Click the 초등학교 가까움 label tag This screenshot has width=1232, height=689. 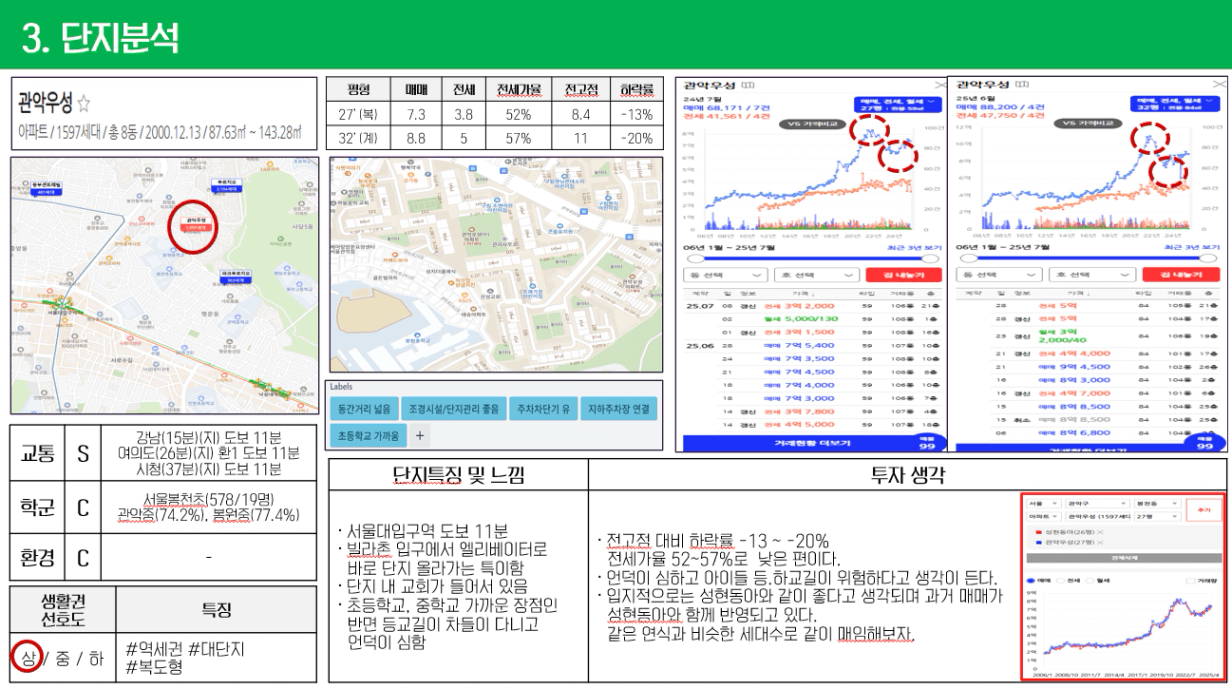point(367,435)
